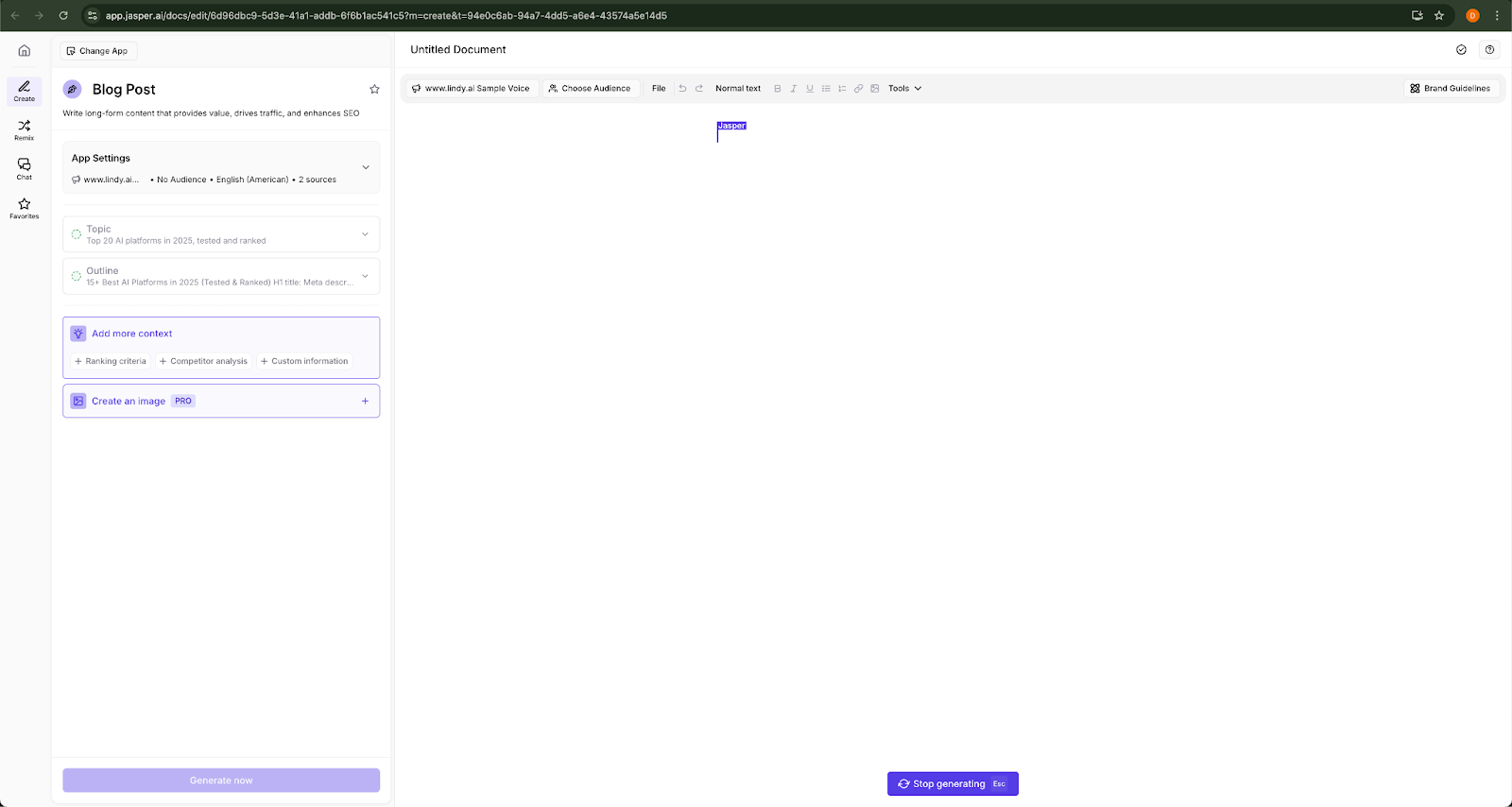1512x807 pixels.
Task: Open the browser profile avatar
Action: pyautogui.click(x=1472, y=15)
